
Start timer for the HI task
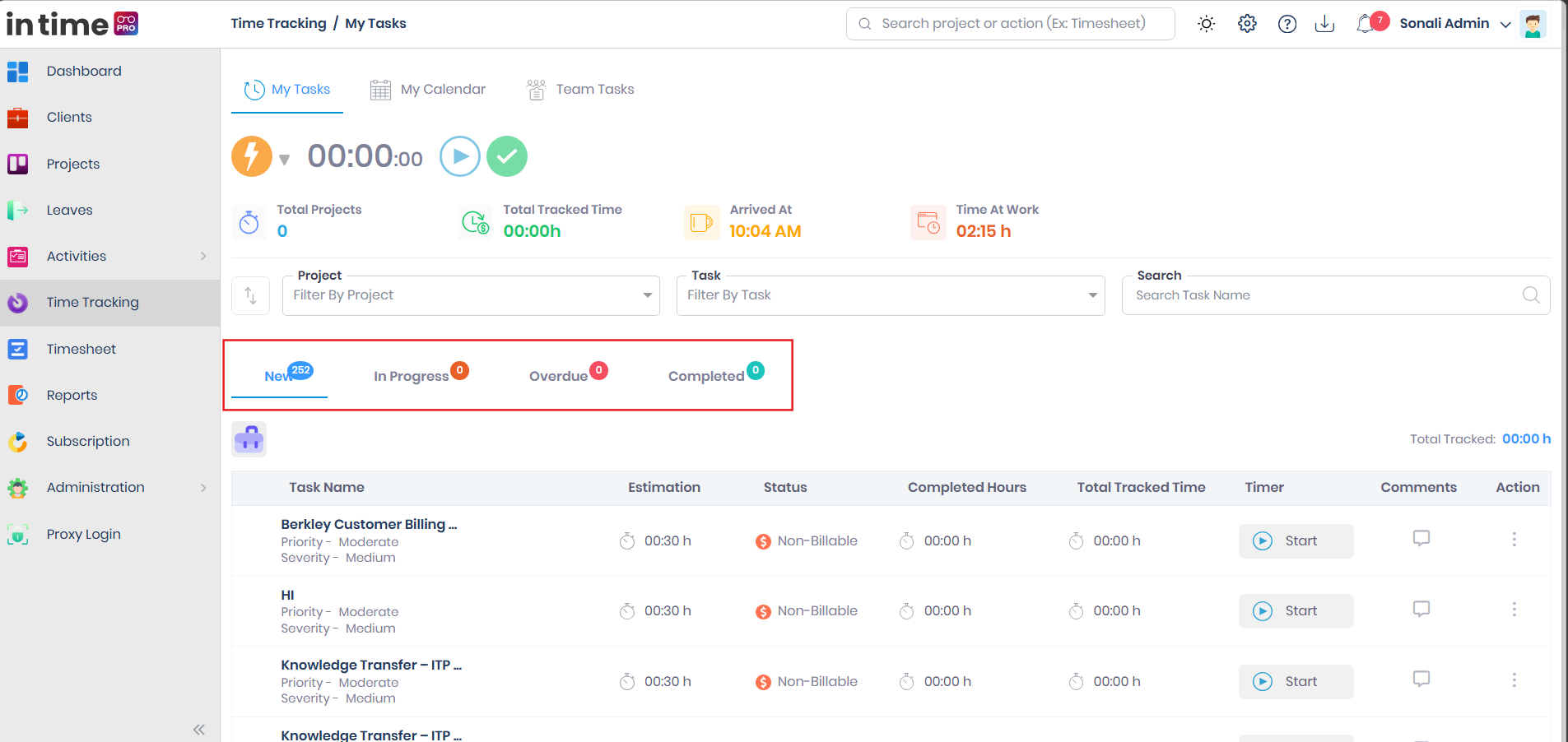point(1296,611)
